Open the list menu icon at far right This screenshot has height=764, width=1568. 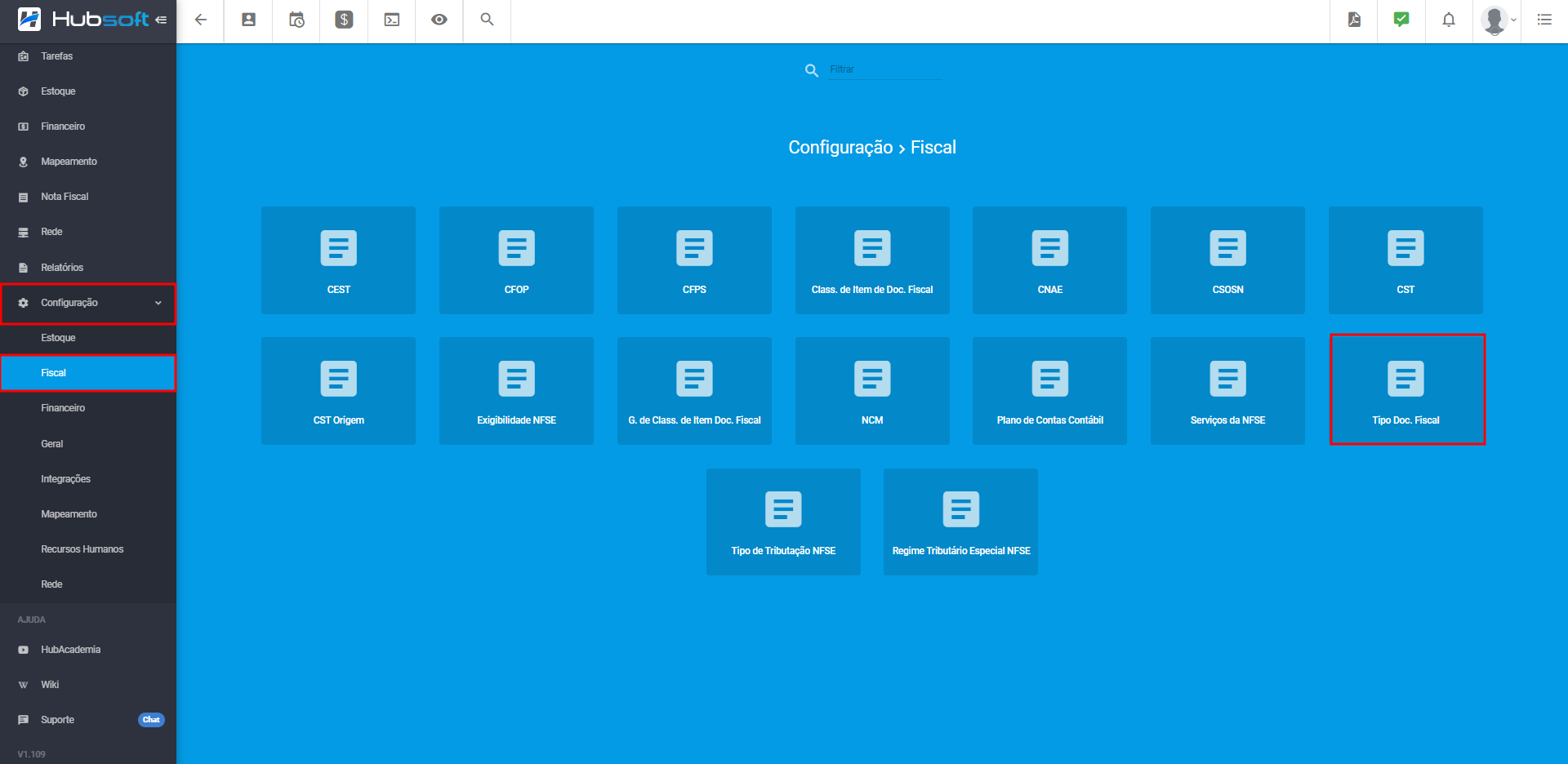[1544, 20]
